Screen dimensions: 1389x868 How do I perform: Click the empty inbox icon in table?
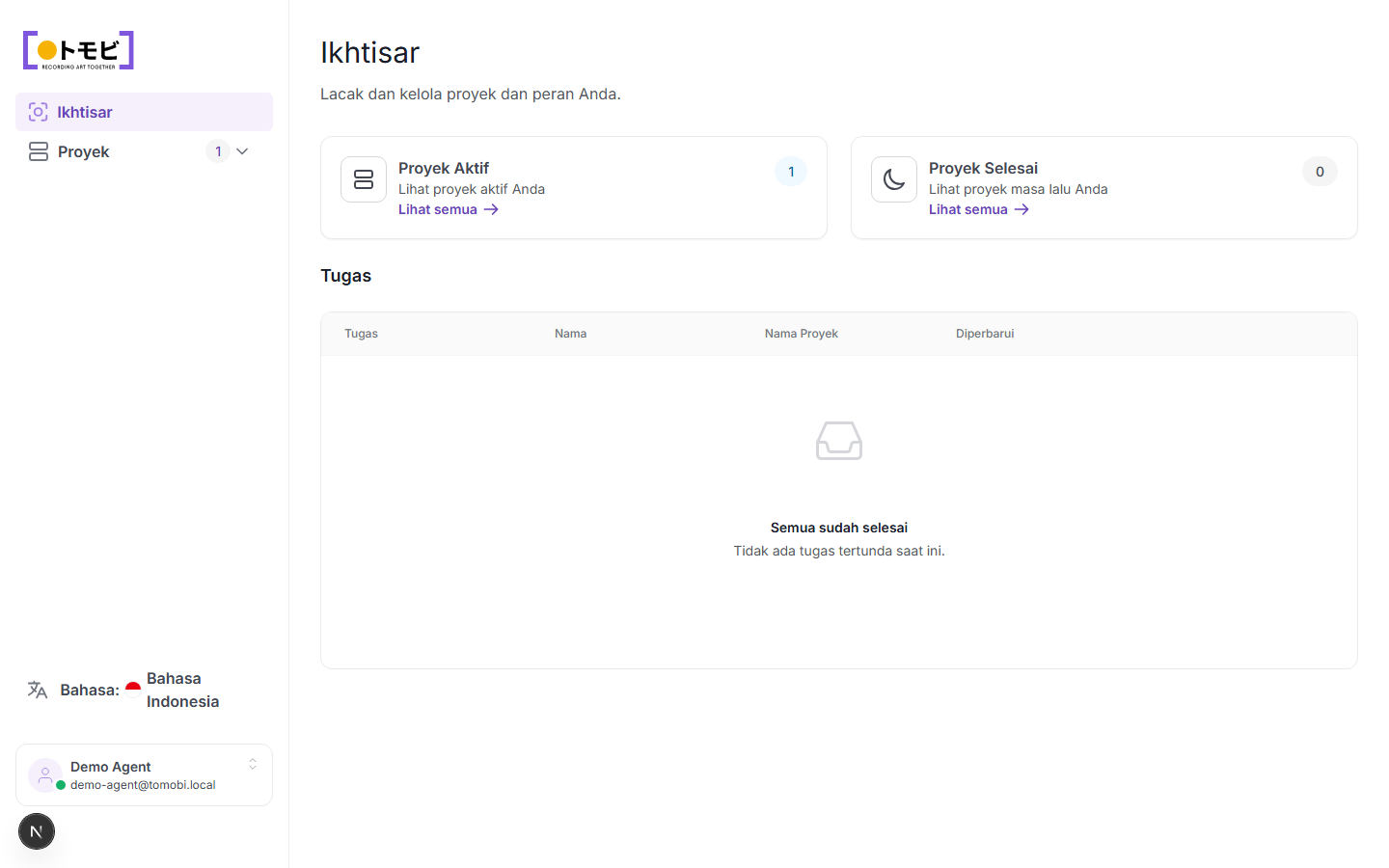click(x=839, y=441)
